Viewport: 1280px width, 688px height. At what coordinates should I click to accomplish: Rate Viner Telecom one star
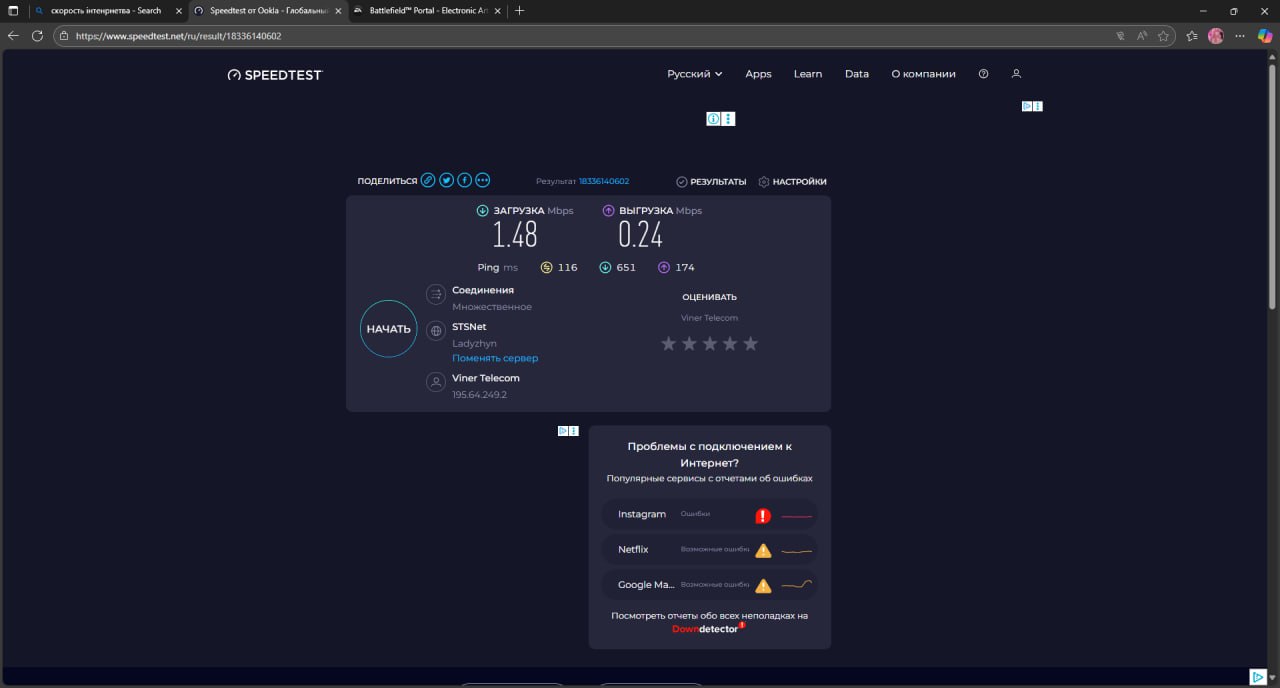[669, 344]
